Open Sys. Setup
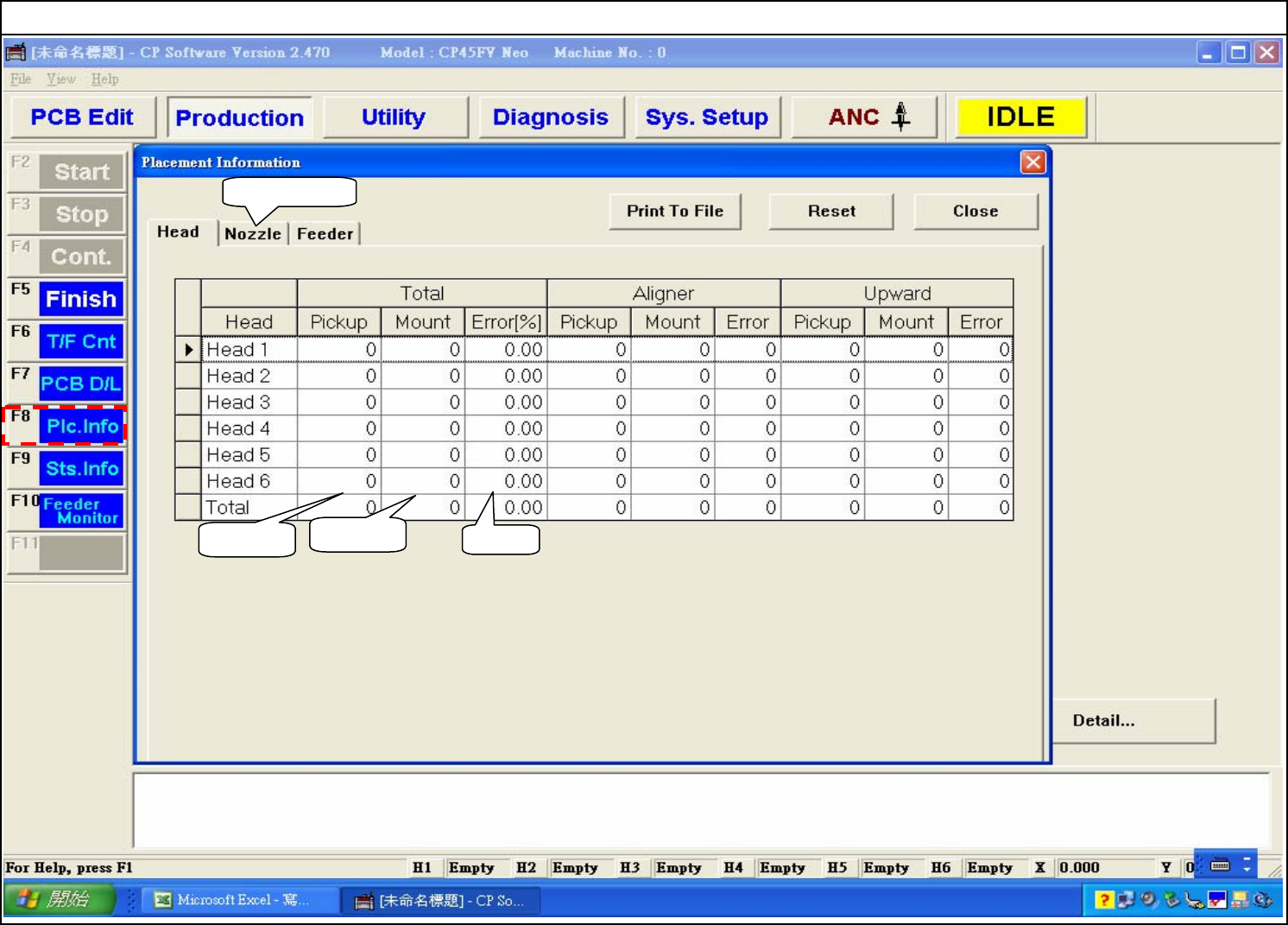This screenshot has height=925, width=1288. 706,117
